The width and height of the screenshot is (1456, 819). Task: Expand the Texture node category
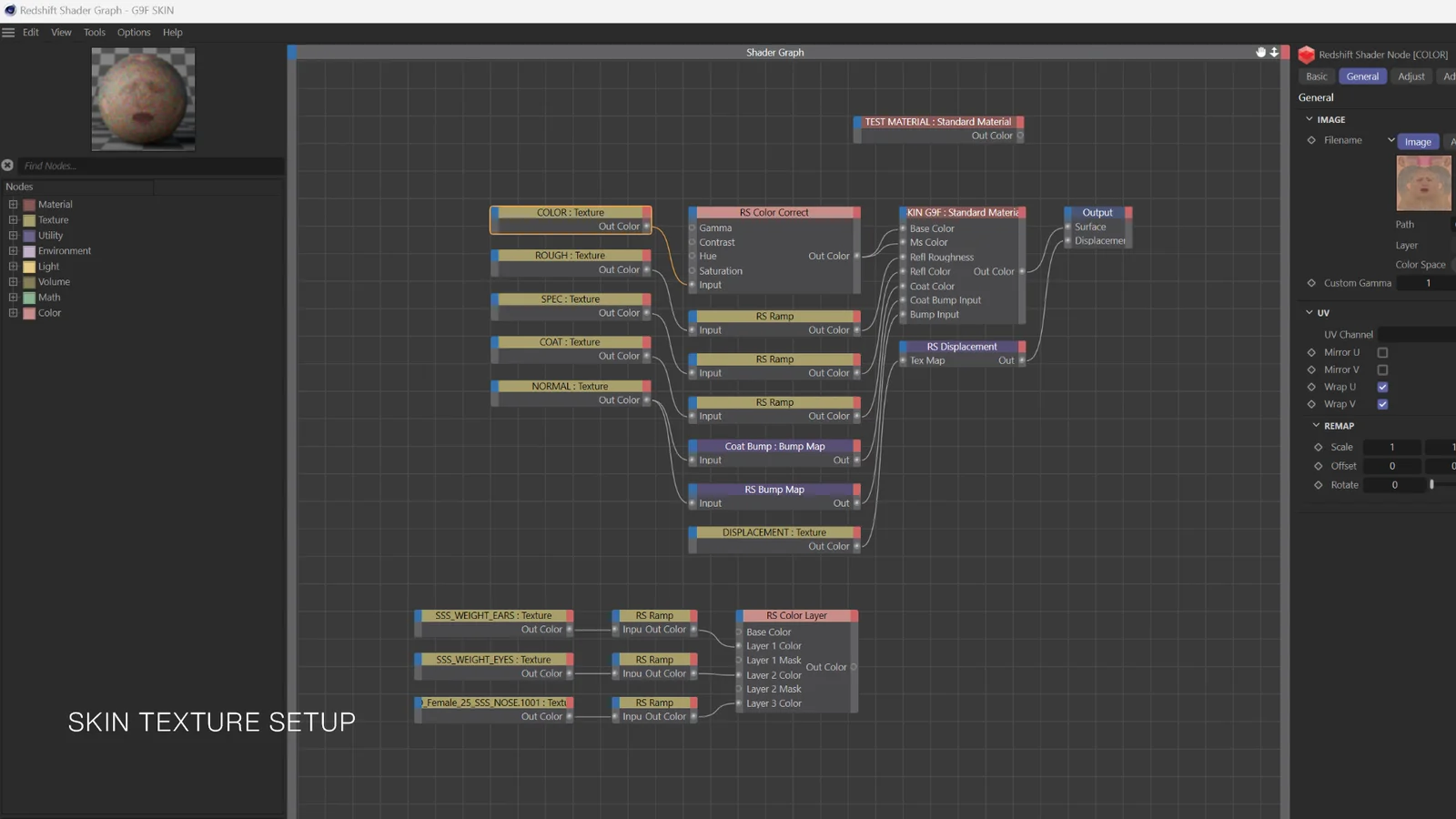(13, 220)
